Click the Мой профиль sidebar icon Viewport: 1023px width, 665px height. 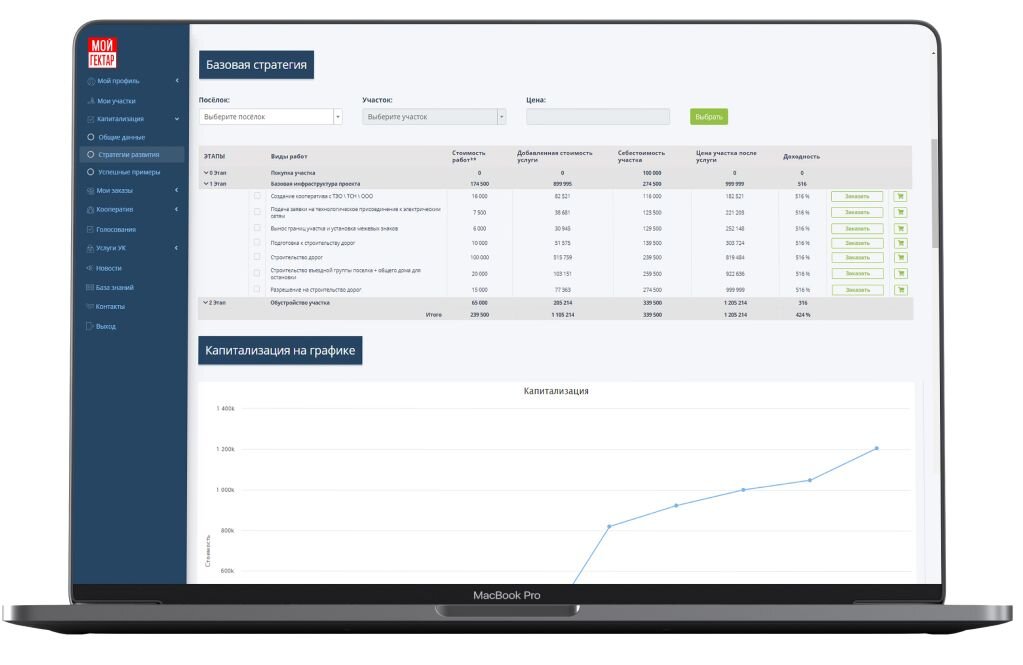click(91, 81)
